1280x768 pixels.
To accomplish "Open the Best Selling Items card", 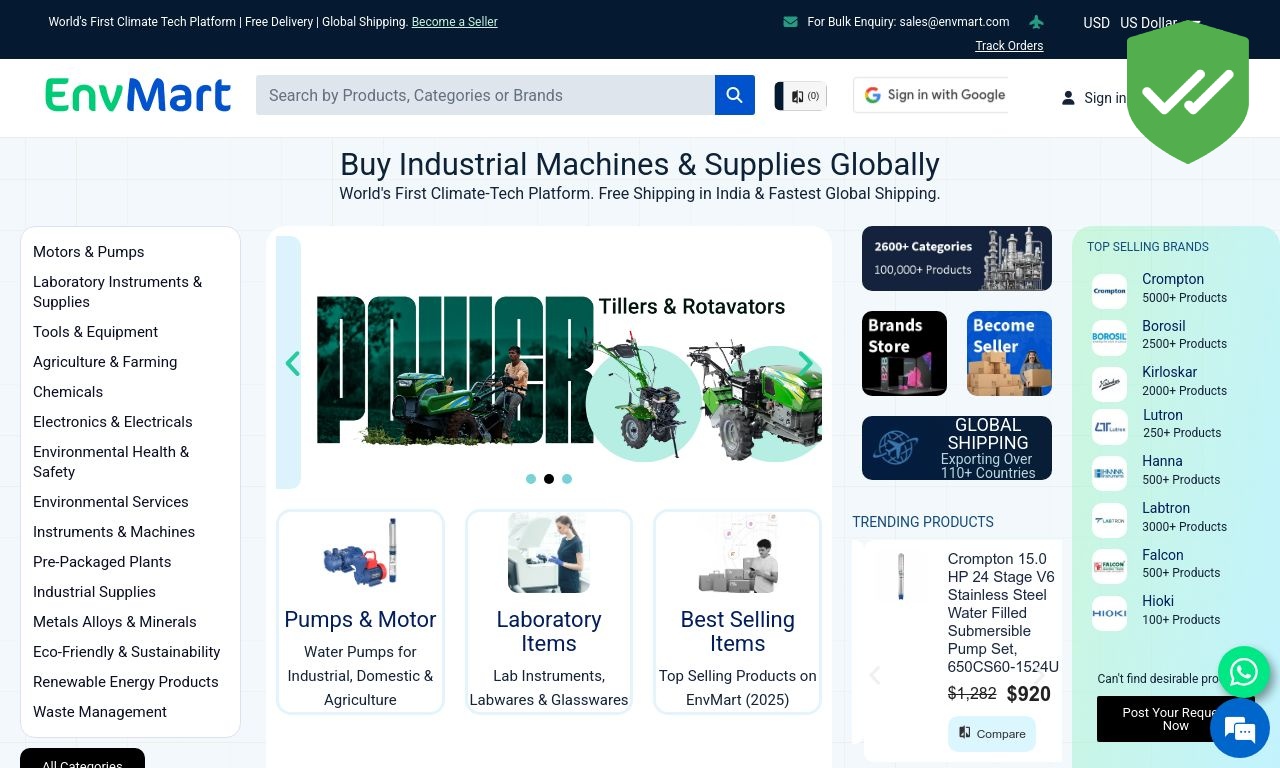I will pyautogui.click(x=737, y=612).
